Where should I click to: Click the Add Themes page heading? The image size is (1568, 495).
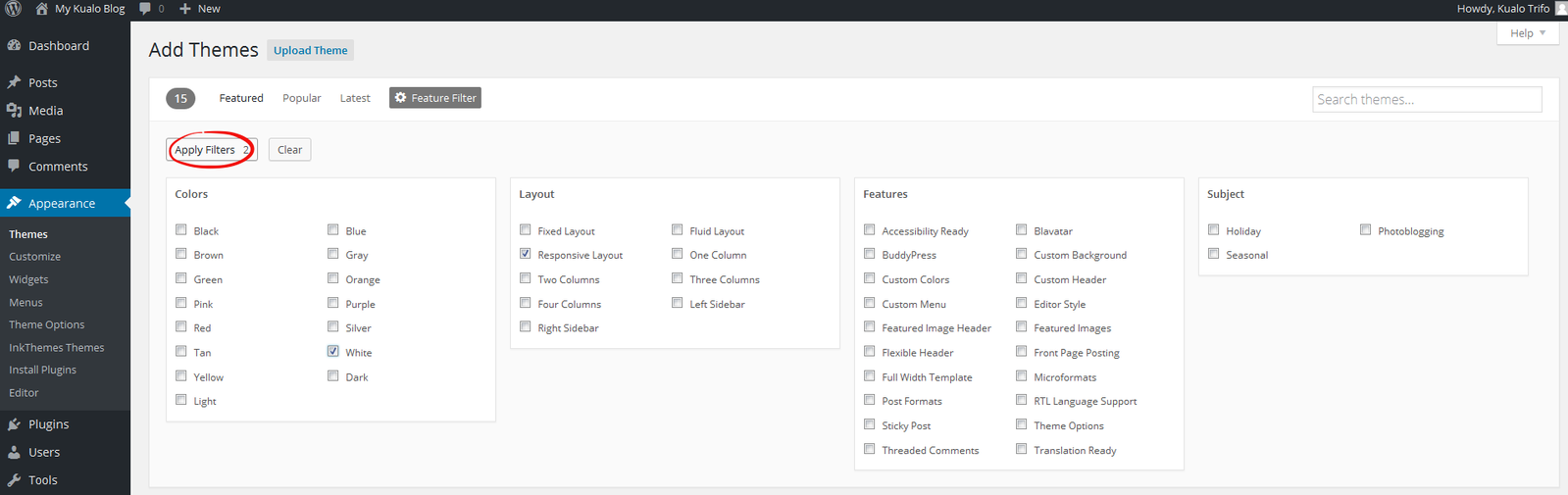click(204, 50)
